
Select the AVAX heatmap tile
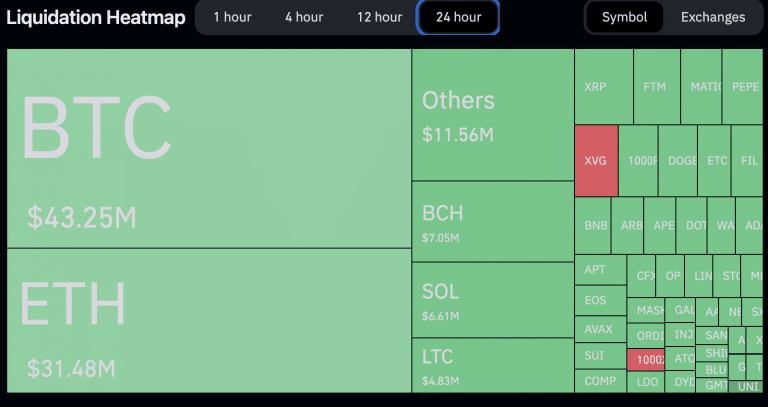pyautogui.click(x=599, y=328)
